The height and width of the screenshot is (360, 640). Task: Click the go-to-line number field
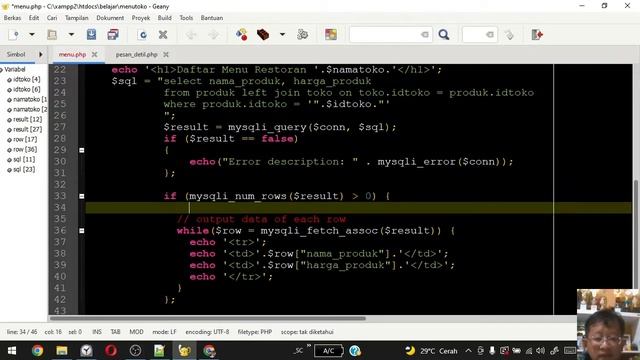click(x=473, y=35)
